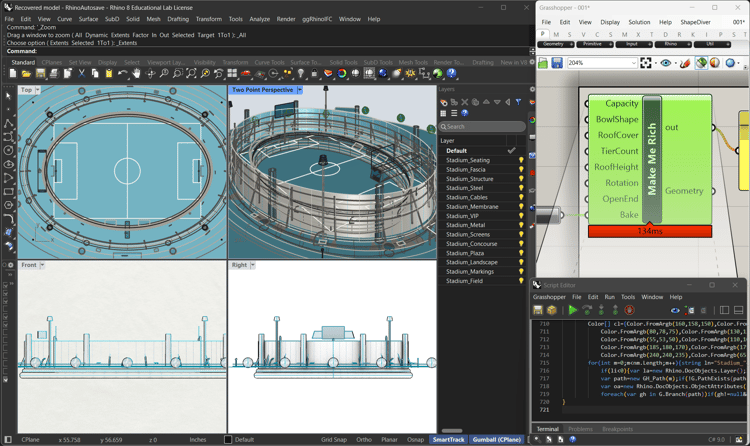750x446 pixels.
Task: Toggle visibility bulb for Stadium_Seating layer
Action: click(521, 160)
